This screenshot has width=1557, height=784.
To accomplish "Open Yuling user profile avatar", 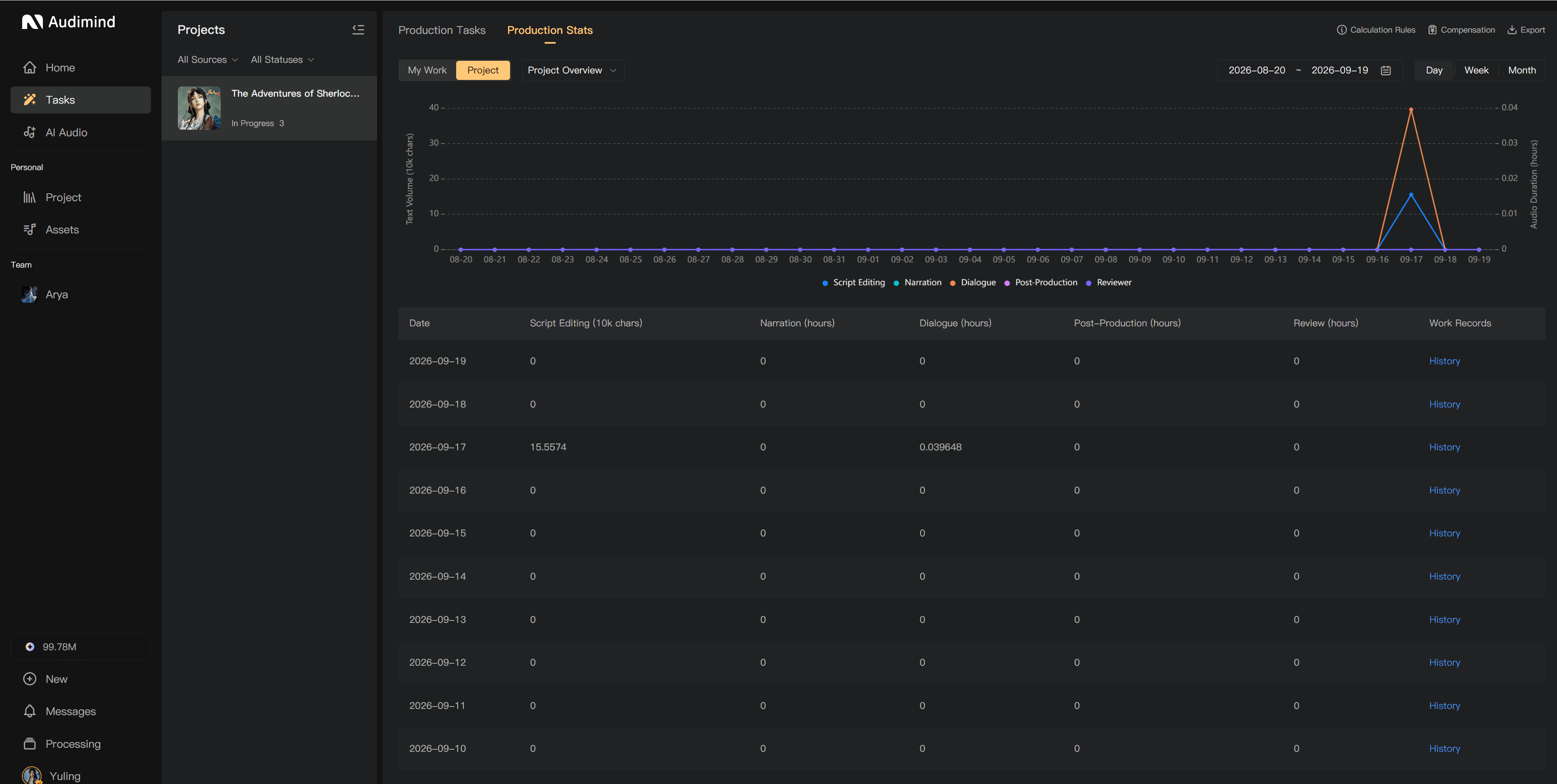I will click(31, 775).
